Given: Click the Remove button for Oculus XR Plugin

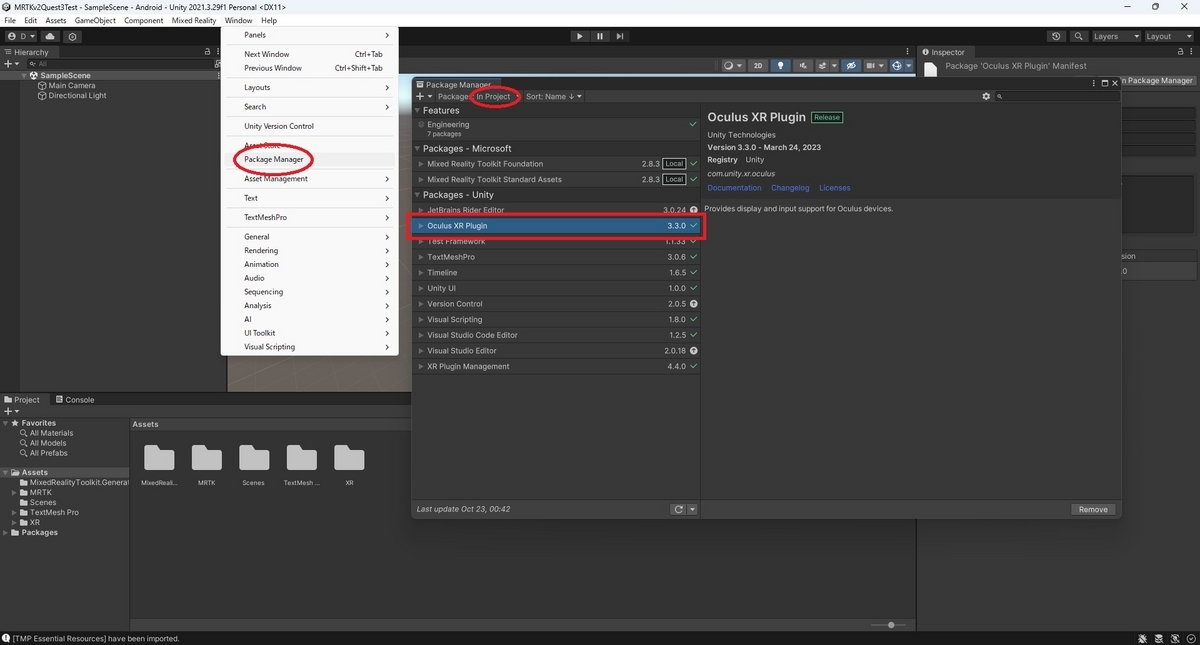Looking at the screenshot, I should click(x=1092, y=509).
